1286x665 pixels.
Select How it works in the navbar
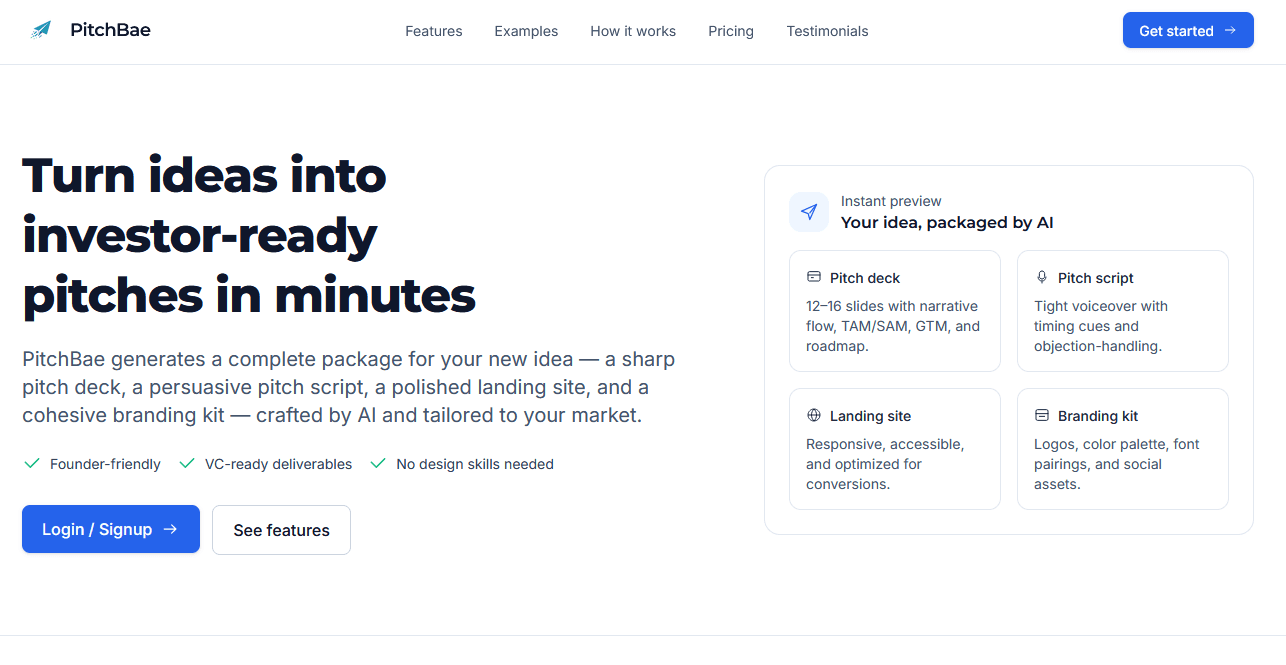(633, 31)
